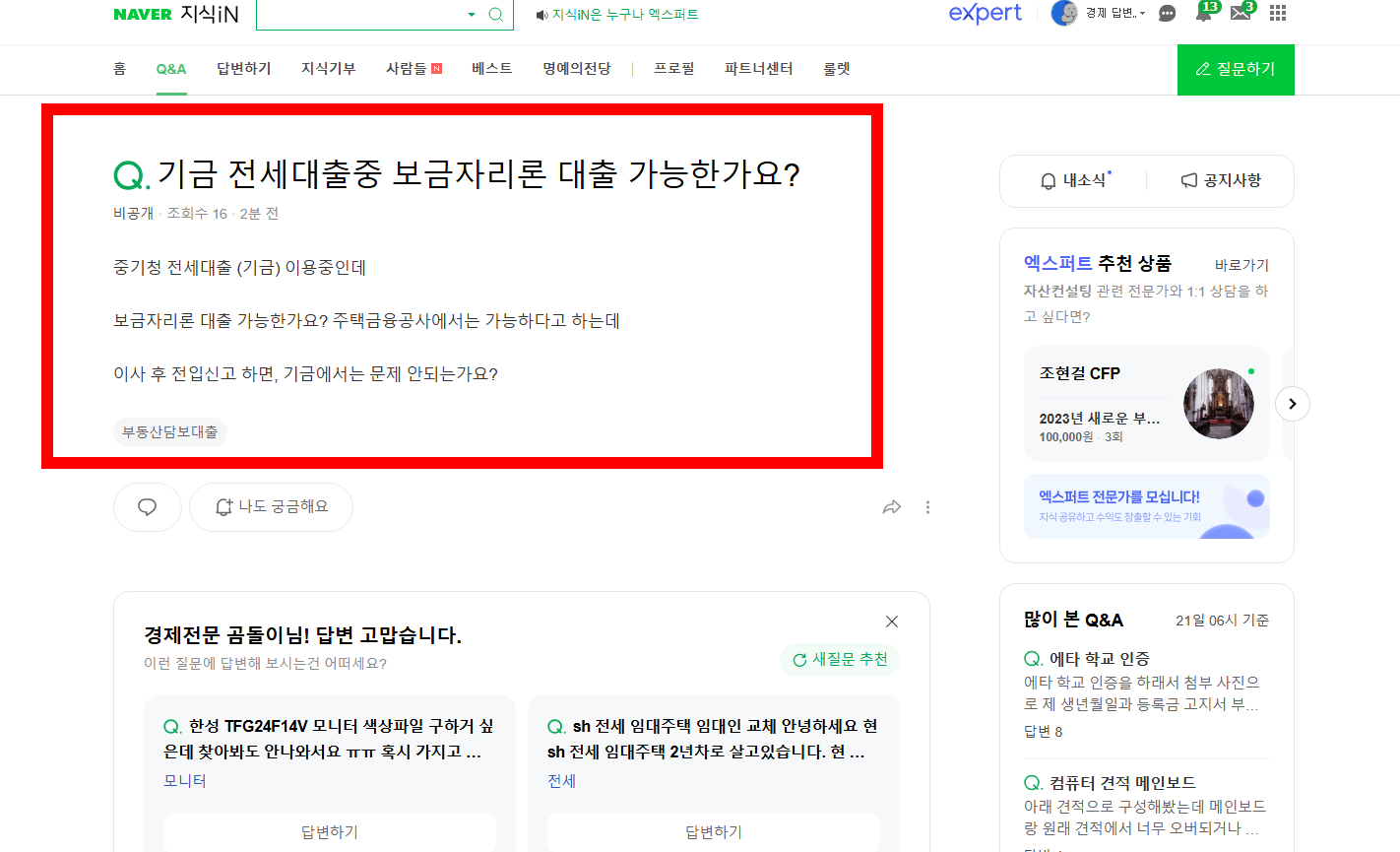Click the 모니터 category link

point(185,781)
